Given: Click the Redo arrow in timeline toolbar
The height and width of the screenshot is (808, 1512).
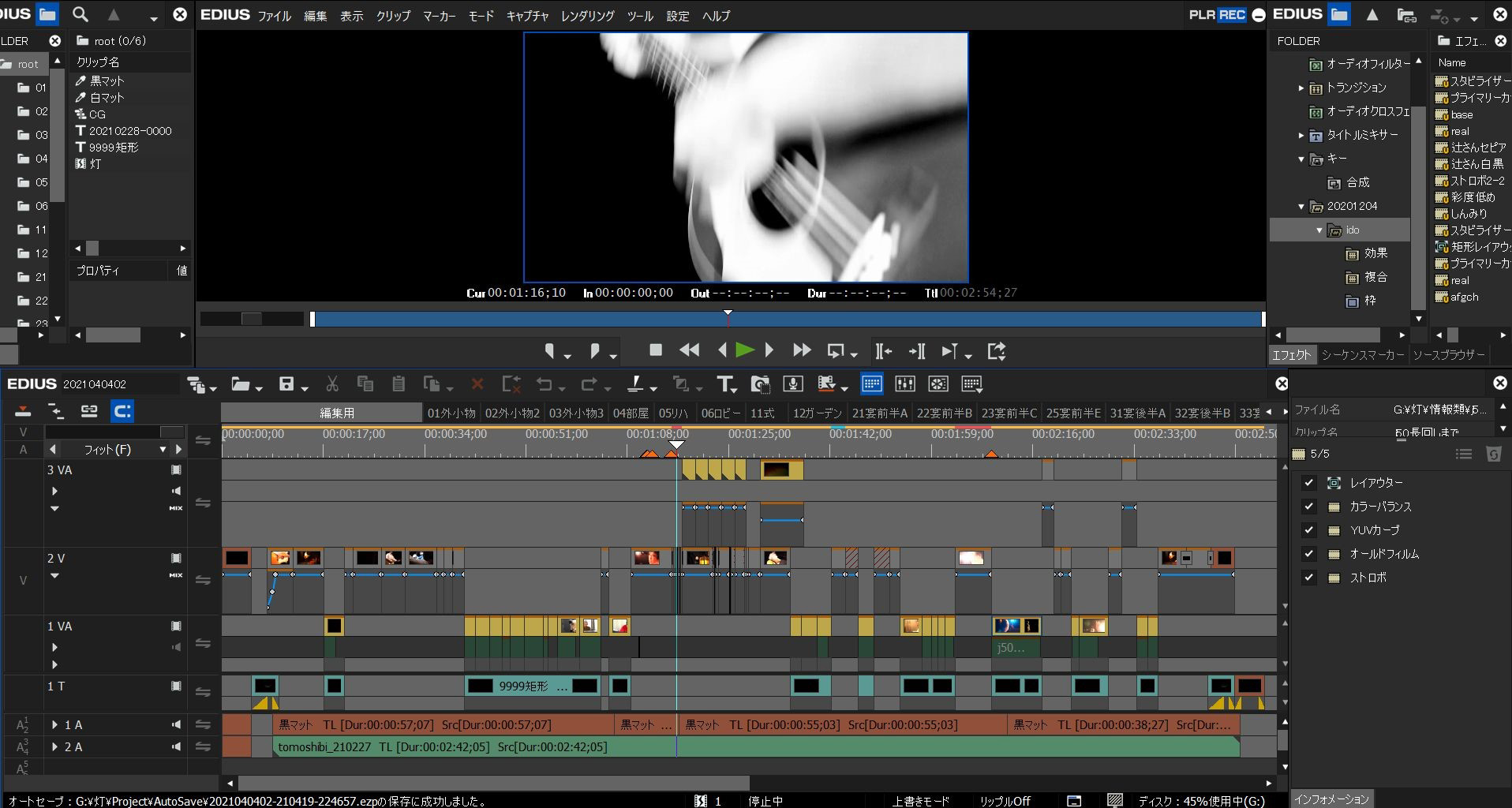Looking at the screenshot, I should coord(589,384).
